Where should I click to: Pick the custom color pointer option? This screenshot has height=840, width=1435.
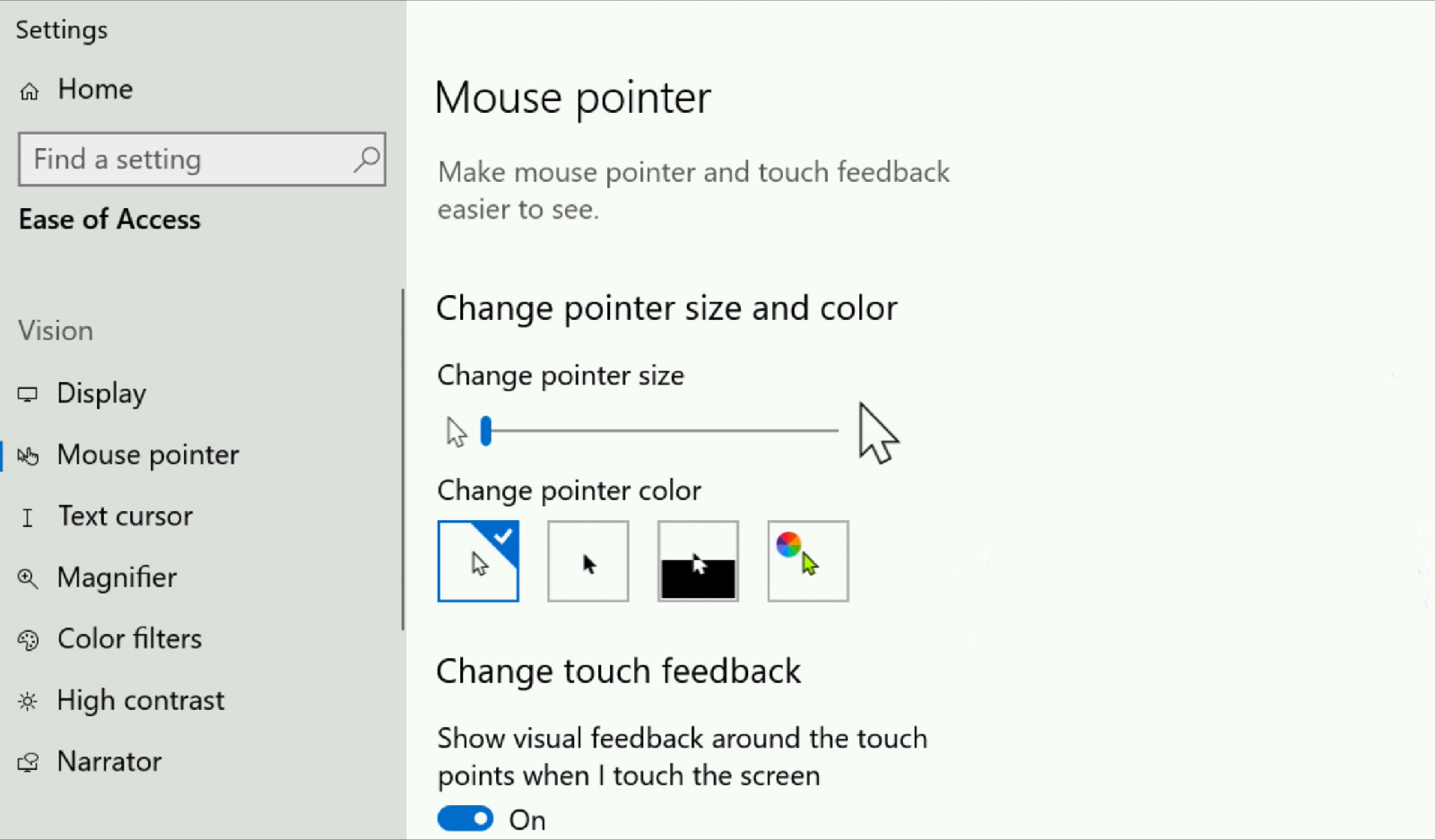coord(807,561)
